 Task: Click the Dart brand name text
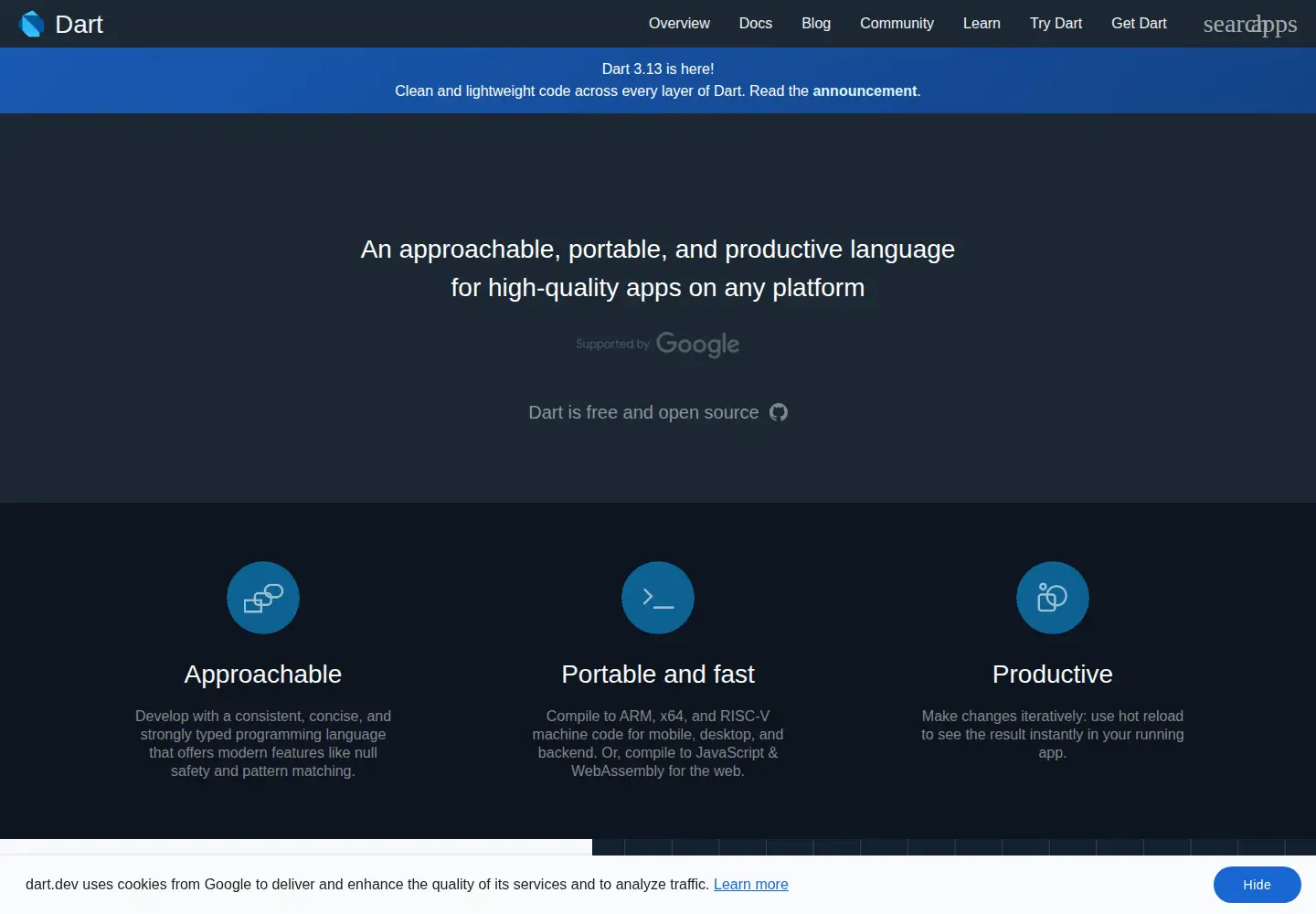pos(80,25)
